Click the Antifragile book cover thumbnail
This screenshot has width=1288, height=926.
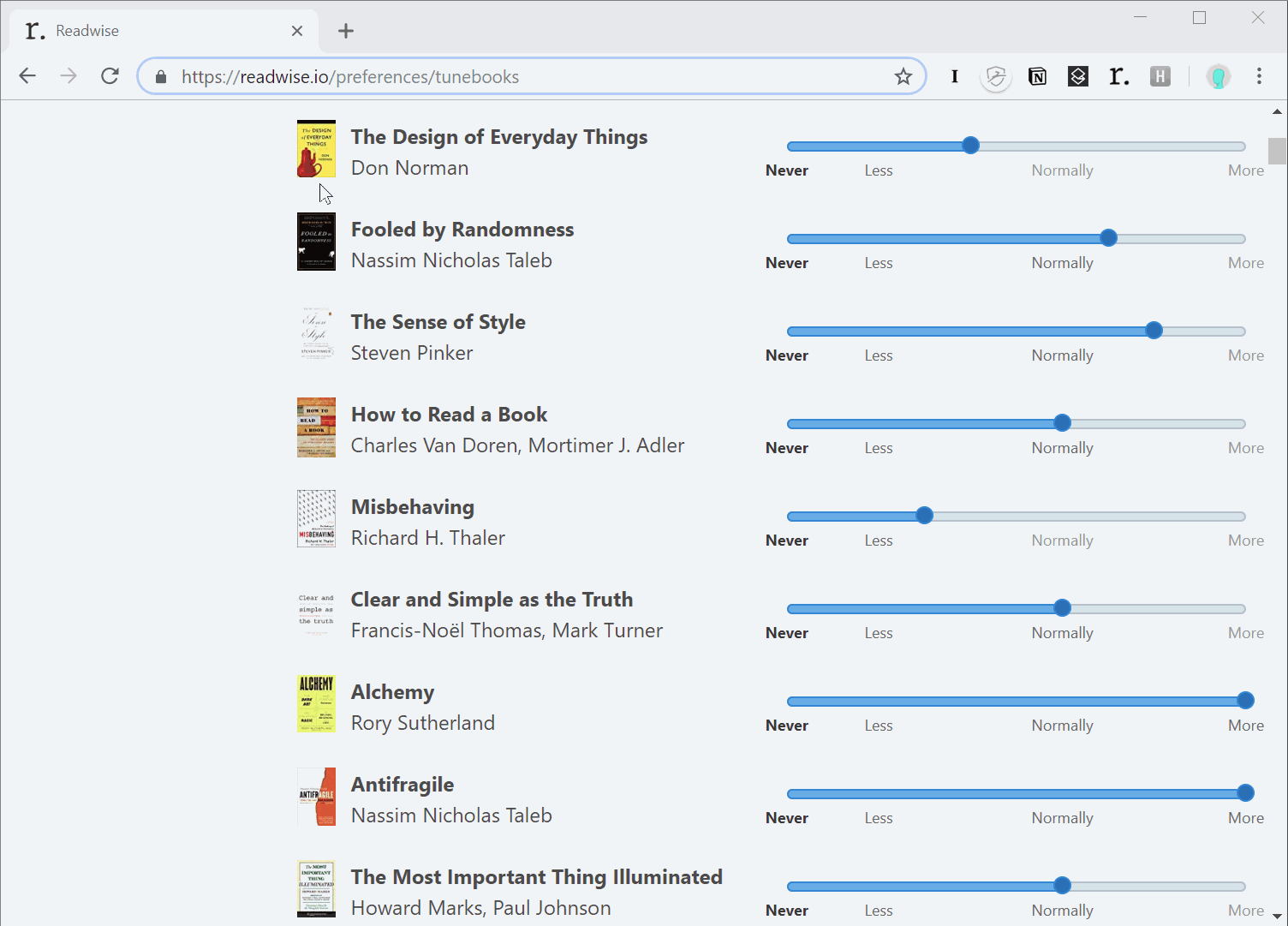click(316, 797)
